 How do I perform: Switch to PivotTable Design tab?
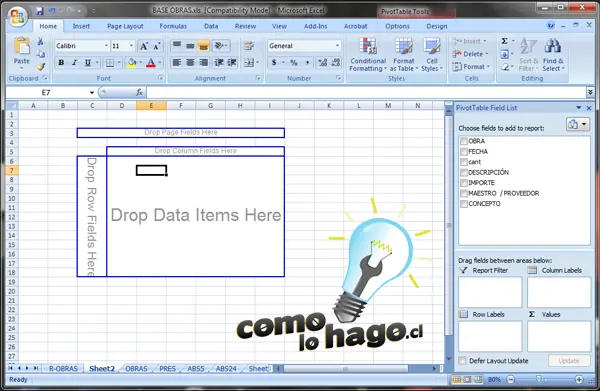[437, 26]
